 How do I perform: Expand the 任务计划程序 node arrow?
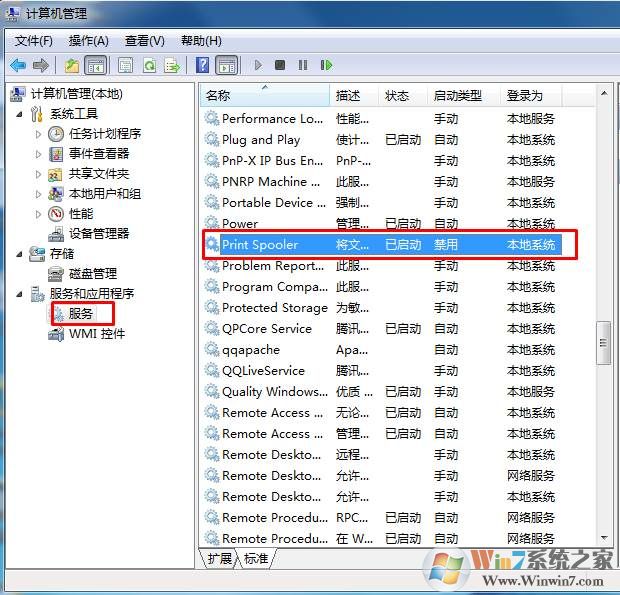point(38,134)
